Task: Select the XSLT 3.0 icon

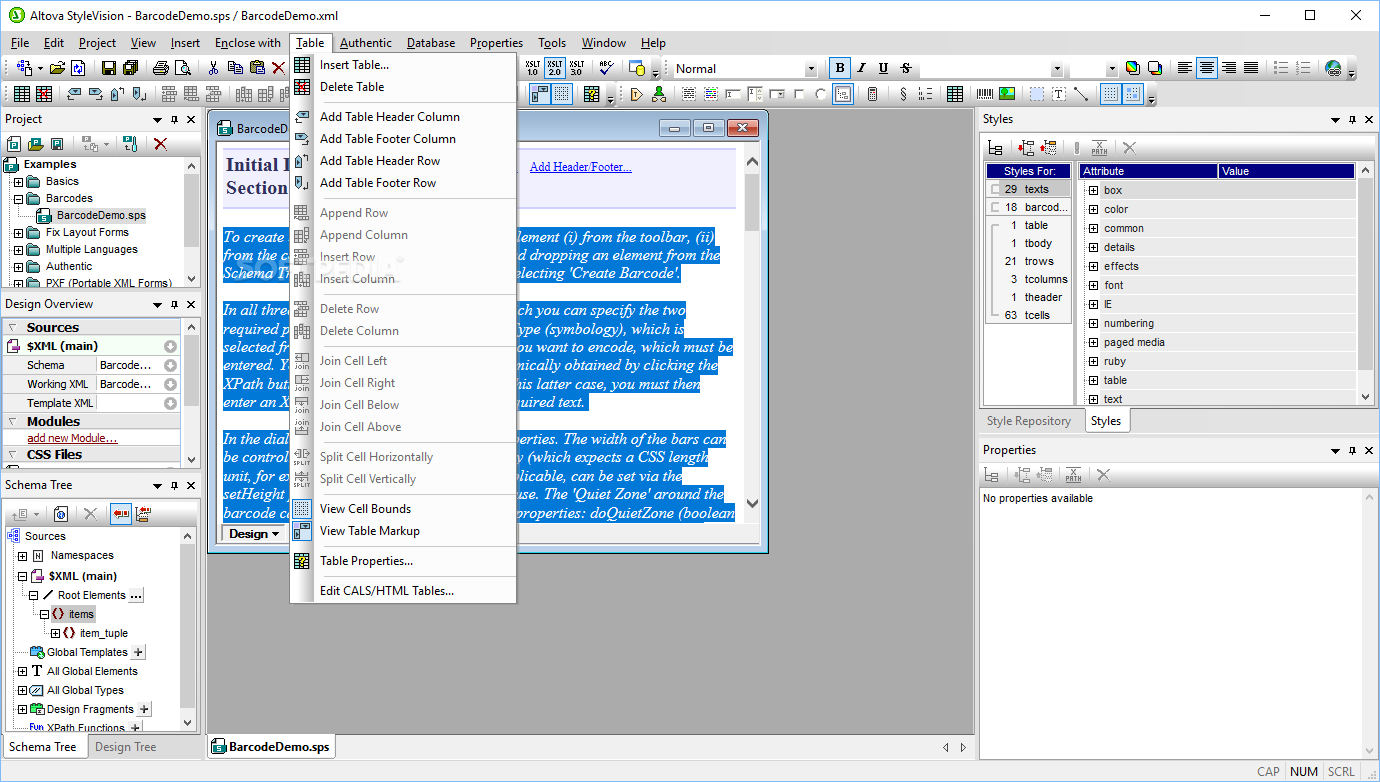Action: (x=576, y=68)
